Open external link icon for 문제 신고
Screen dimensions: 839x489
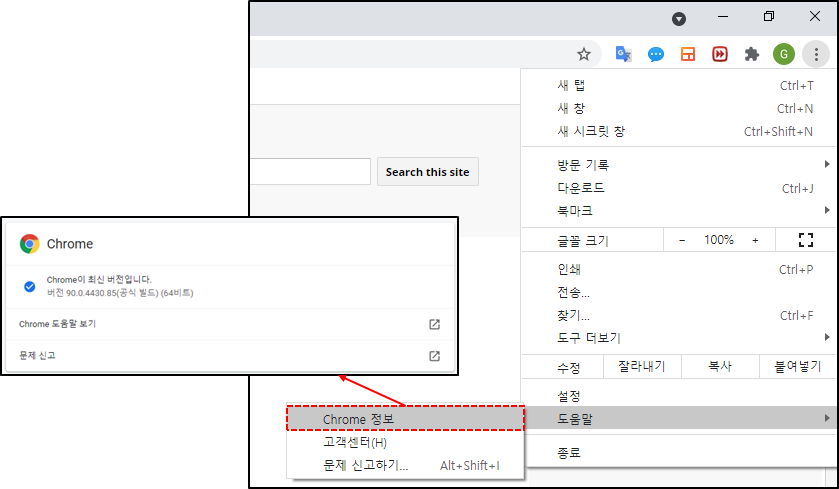tap(434, 356)
